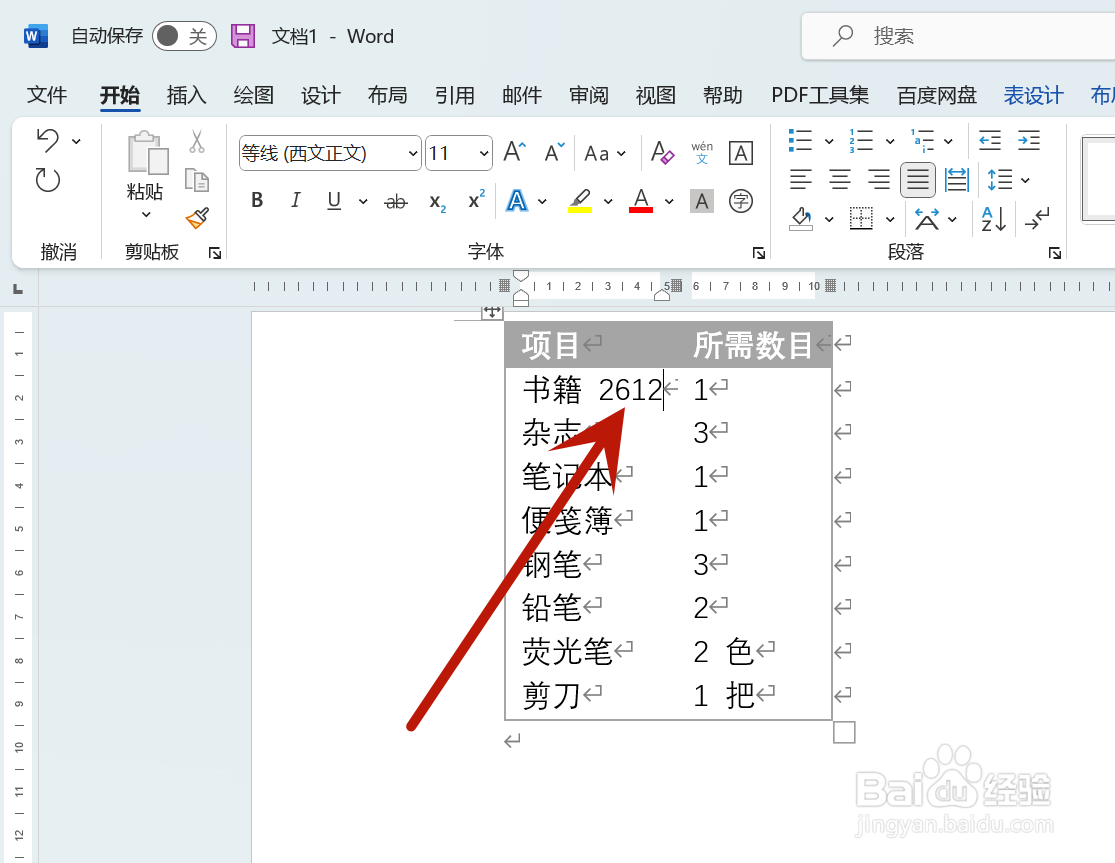Sort table content A to Z

click(x=993, y=219)
